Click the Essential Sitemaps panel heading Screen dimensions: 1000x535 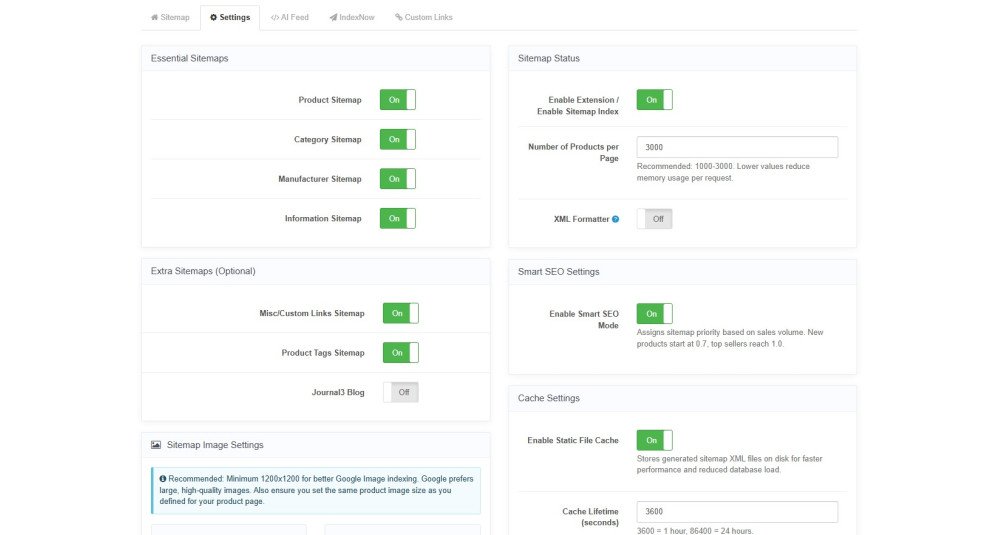tap(189, 59)
